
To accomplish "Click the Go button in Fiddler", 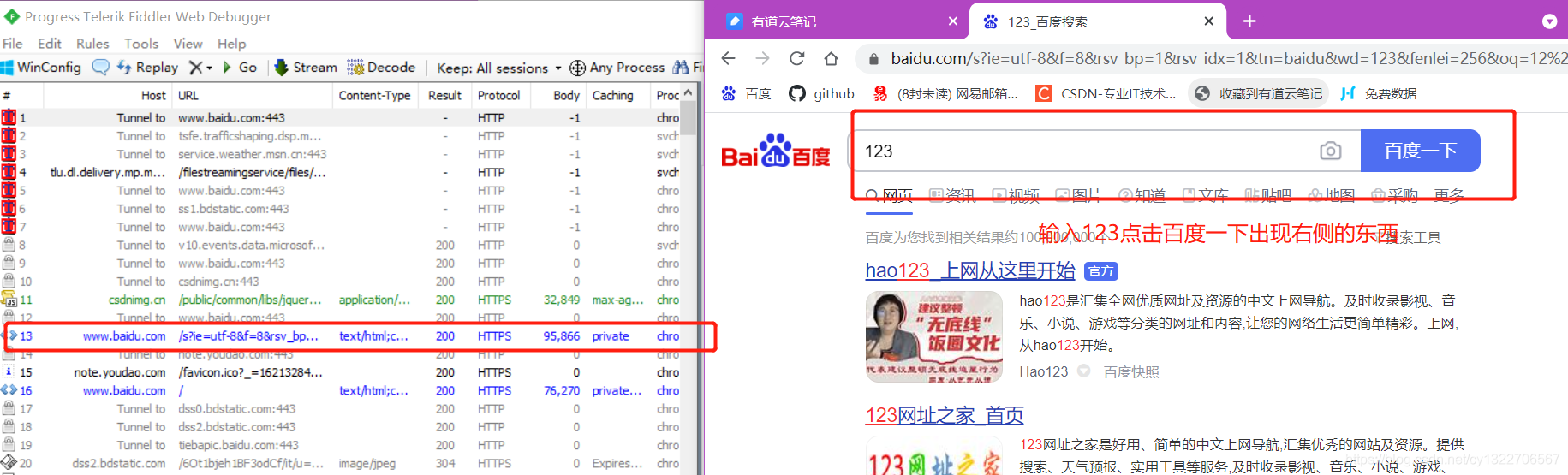I will 240,67.
